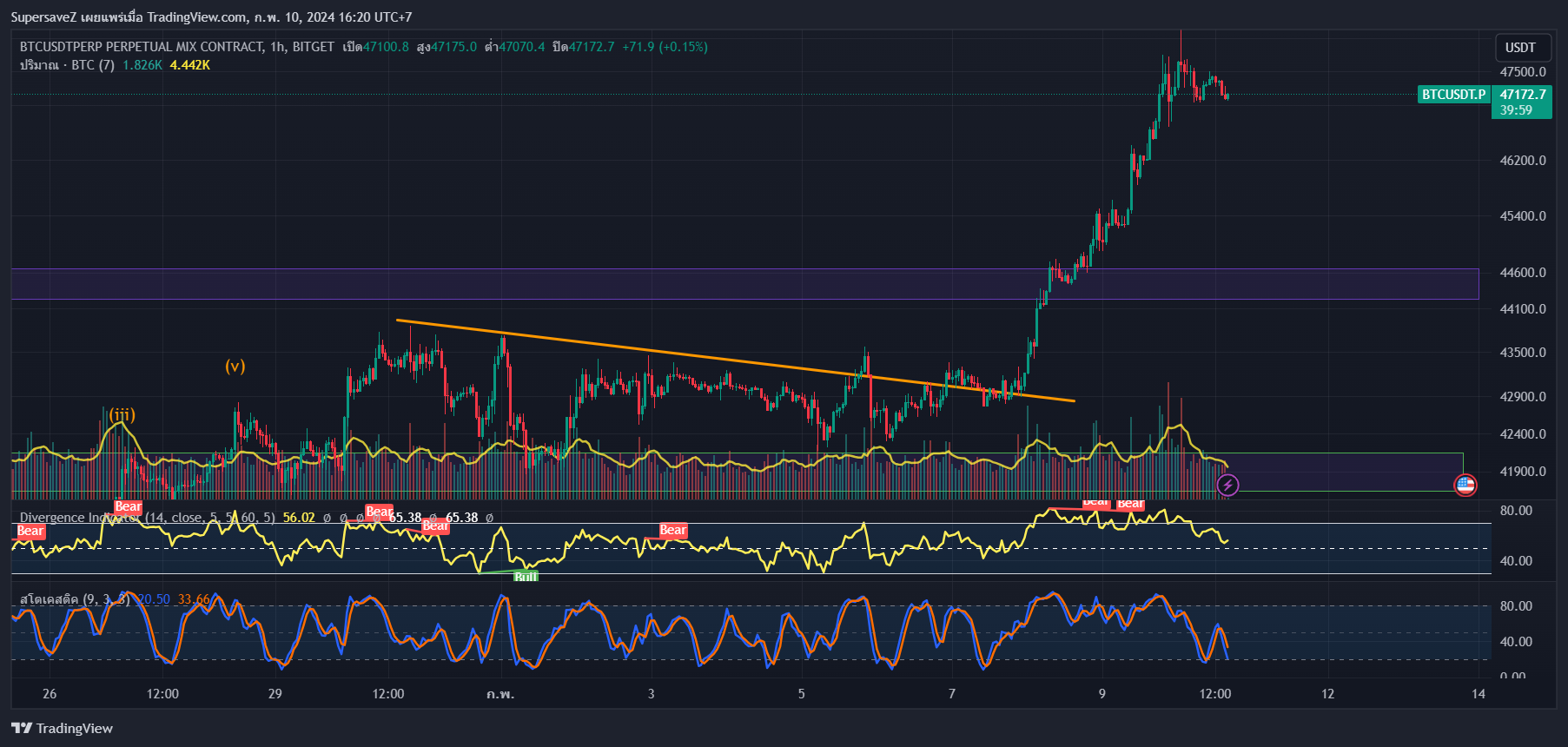This screenshot has width=1568, height=747.
Task: Click the 45400.0 price axis label
Action: 1523,216
